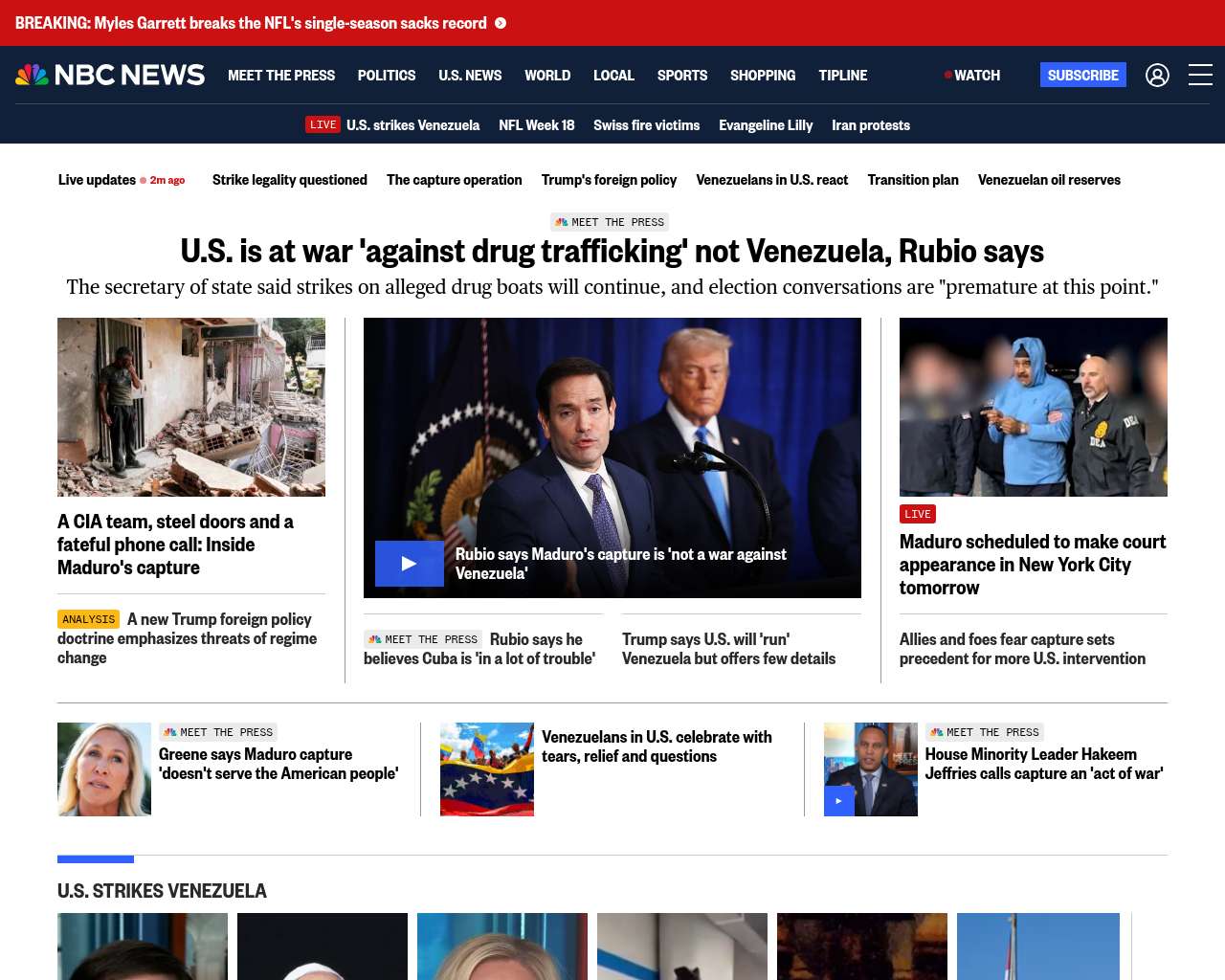Open the Politics menu item
This screenshot has width=1225, height=980.
pos(387,75)
